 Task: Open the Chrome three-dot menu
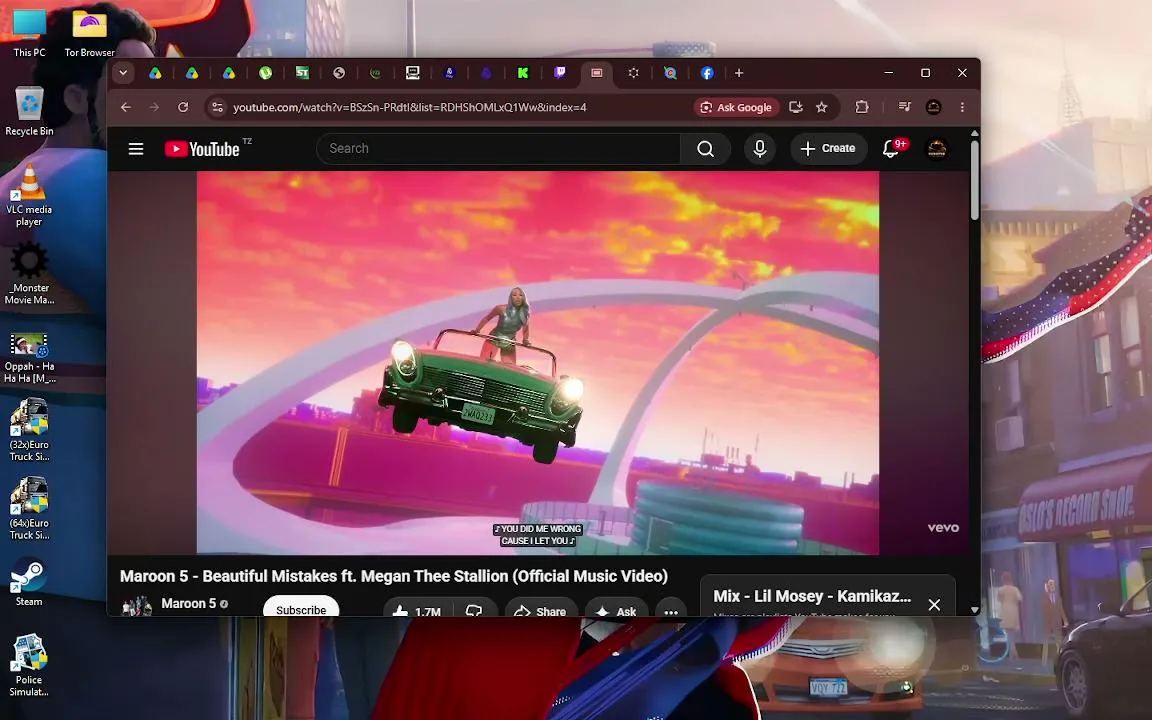pos(962,107)
